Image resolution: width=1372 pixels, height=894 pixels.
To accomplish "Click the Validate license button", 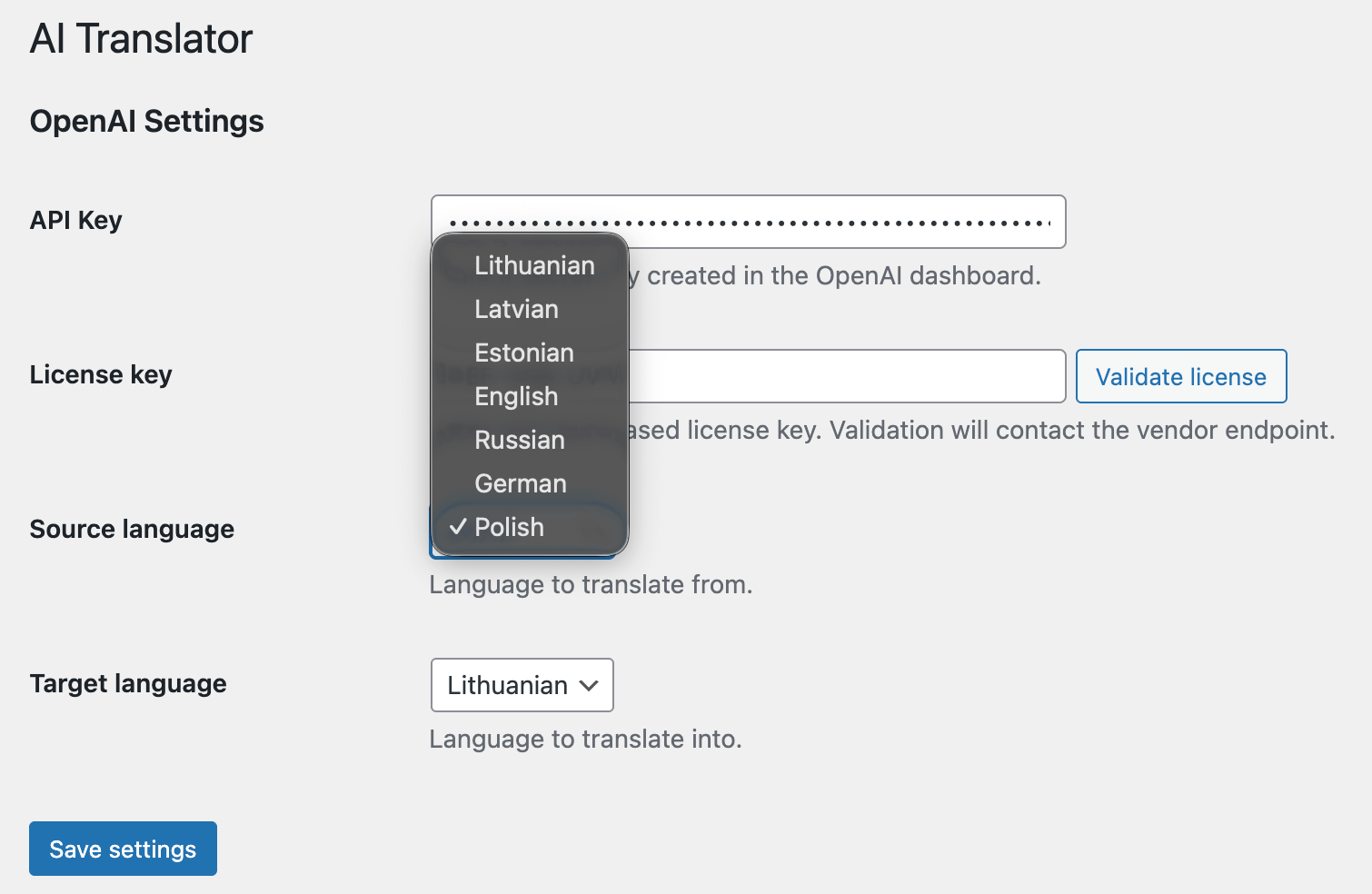I will point(1180,376).
